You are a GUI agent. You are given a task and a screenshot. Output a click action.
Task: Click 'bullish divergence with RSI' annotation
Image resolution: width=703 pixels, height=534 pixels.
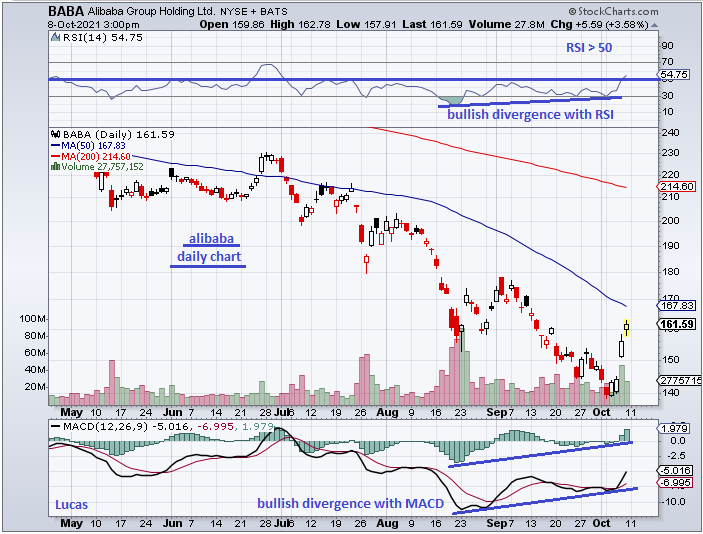coord(530,114)
